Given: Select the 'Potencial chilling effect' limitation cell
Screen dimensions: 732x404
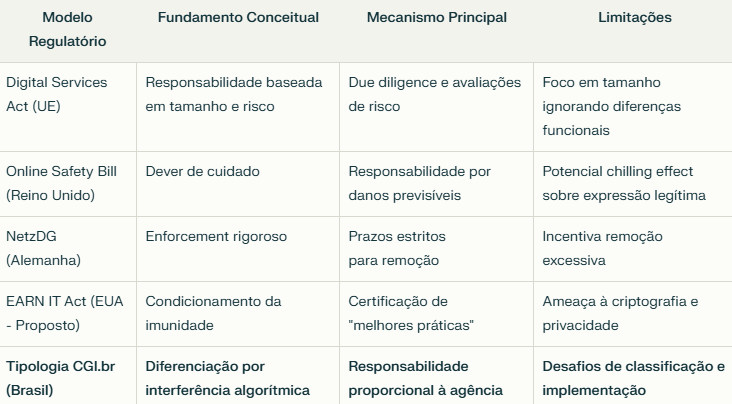Looking at the screenshot, I should [x=633, y=184].
